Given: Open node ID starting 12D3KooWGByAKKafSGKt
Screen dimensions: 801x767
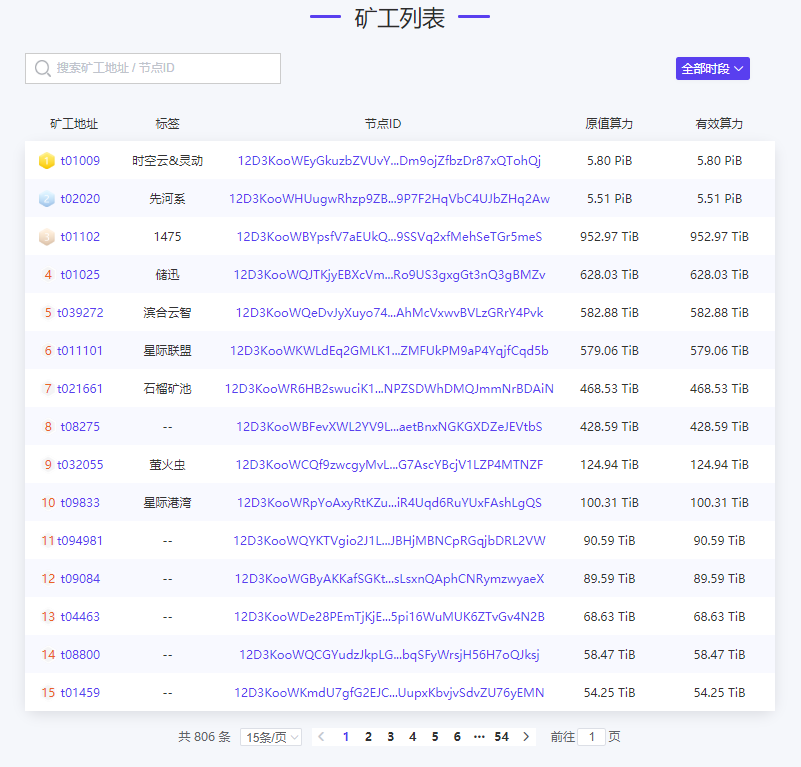Looking at the screenshot, I should [389, 578].
